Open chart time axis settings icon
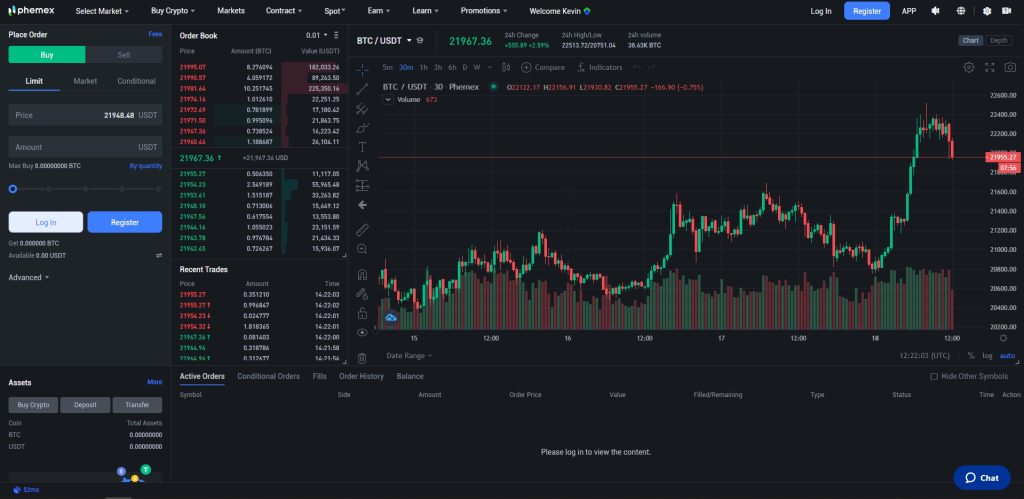The width and height of the screenshot is (1024, 499). click(x=1003, y=338)
